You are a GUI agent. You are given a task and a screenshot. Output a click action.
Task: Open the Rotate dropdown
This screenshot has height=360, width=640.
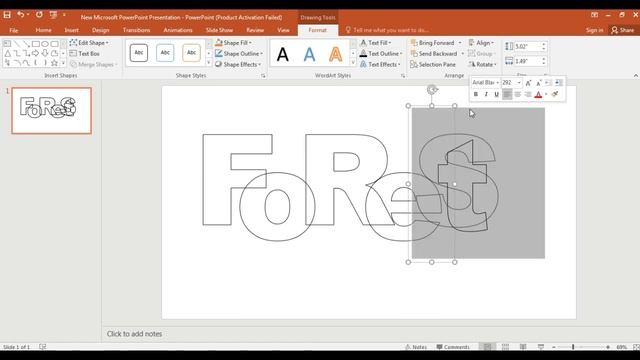[482, 64]
